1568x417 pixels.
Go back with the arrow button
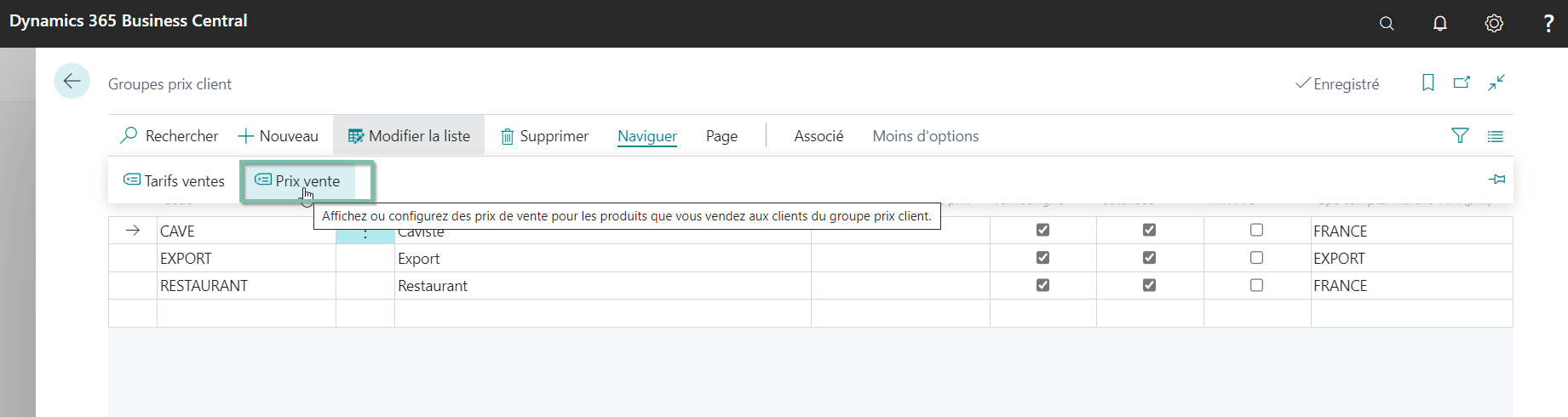coord(72,81)
